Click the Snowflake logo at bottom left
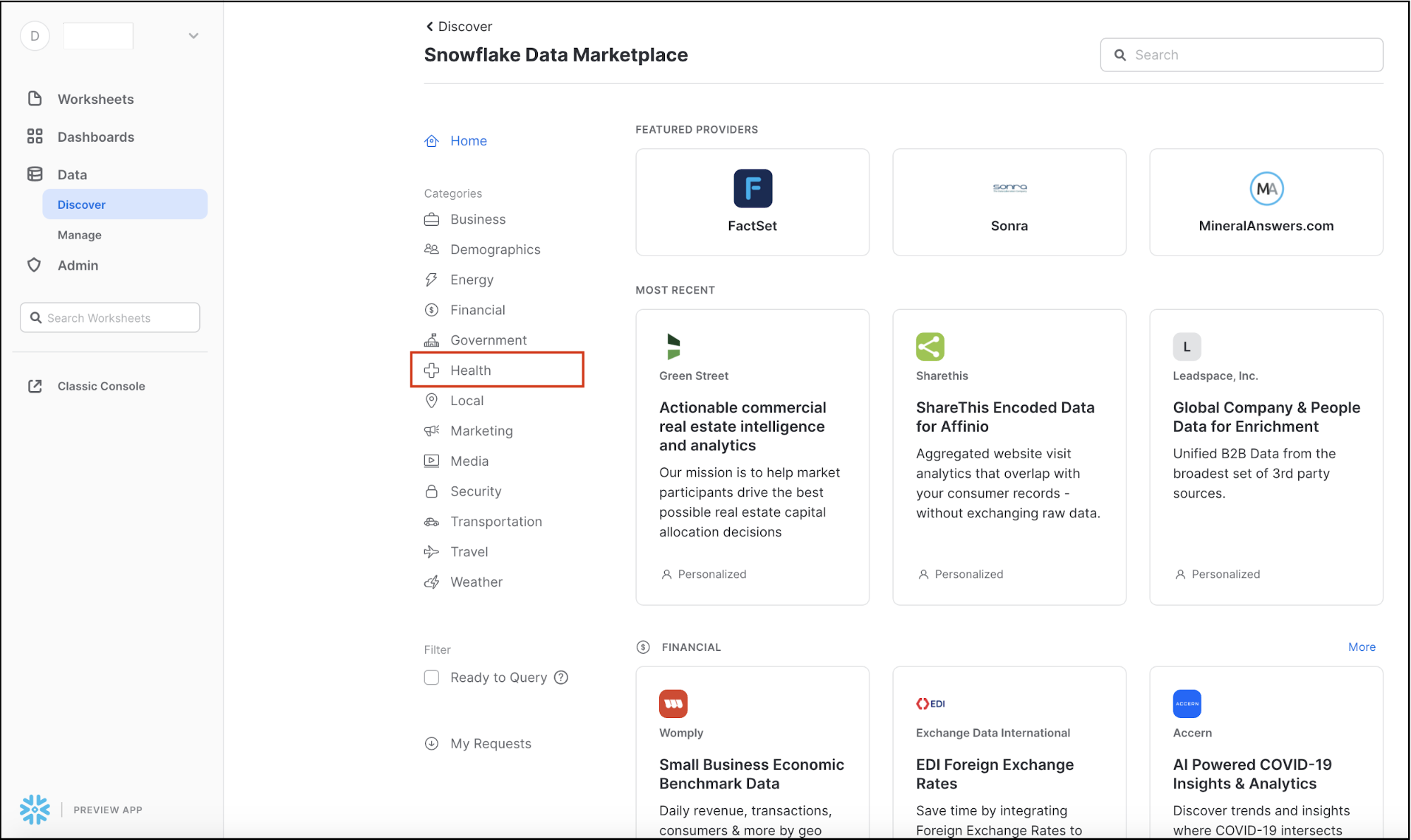This screenshot has height=840, width=1411. [35, 810]
